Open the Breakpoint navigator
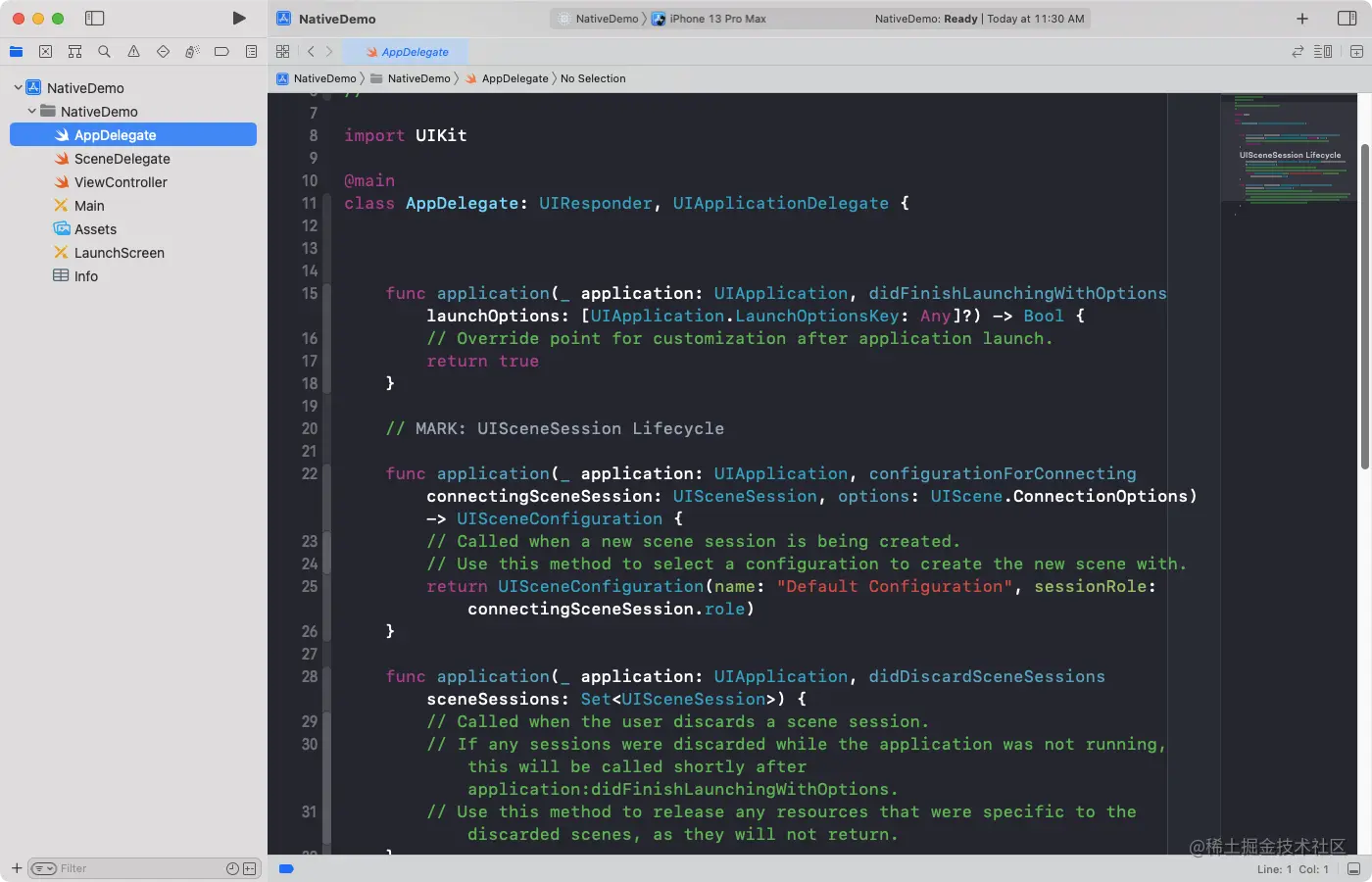1372x882 pixels. click(221, 51)
